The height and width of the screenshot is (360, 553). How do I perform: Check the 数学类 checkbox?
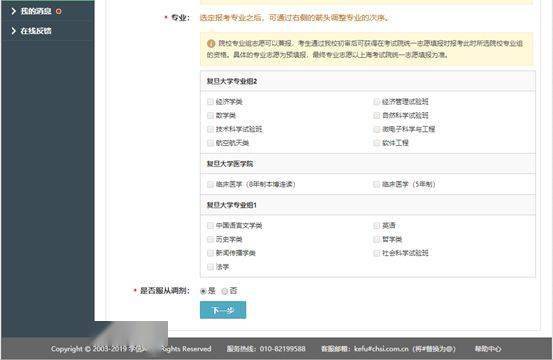pyautogui.click(x=211, y=116)
